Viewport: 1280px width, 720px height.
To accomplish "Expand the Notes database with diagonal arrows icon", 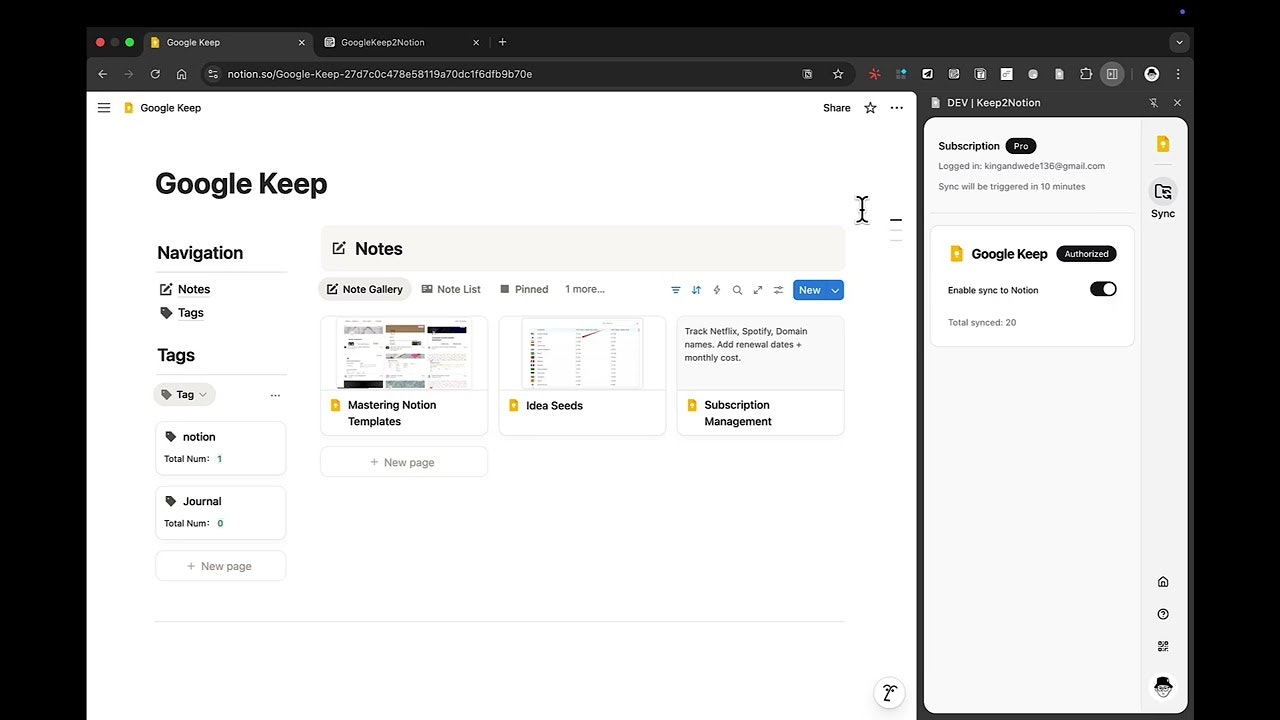I will (758, 289).
